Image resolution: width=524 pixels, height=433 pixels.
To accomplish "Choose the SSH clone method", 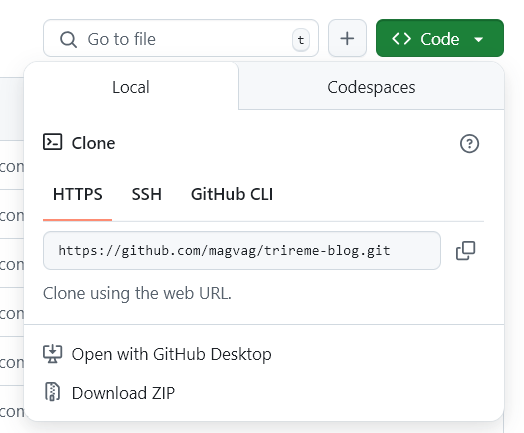I will [146, 194].
